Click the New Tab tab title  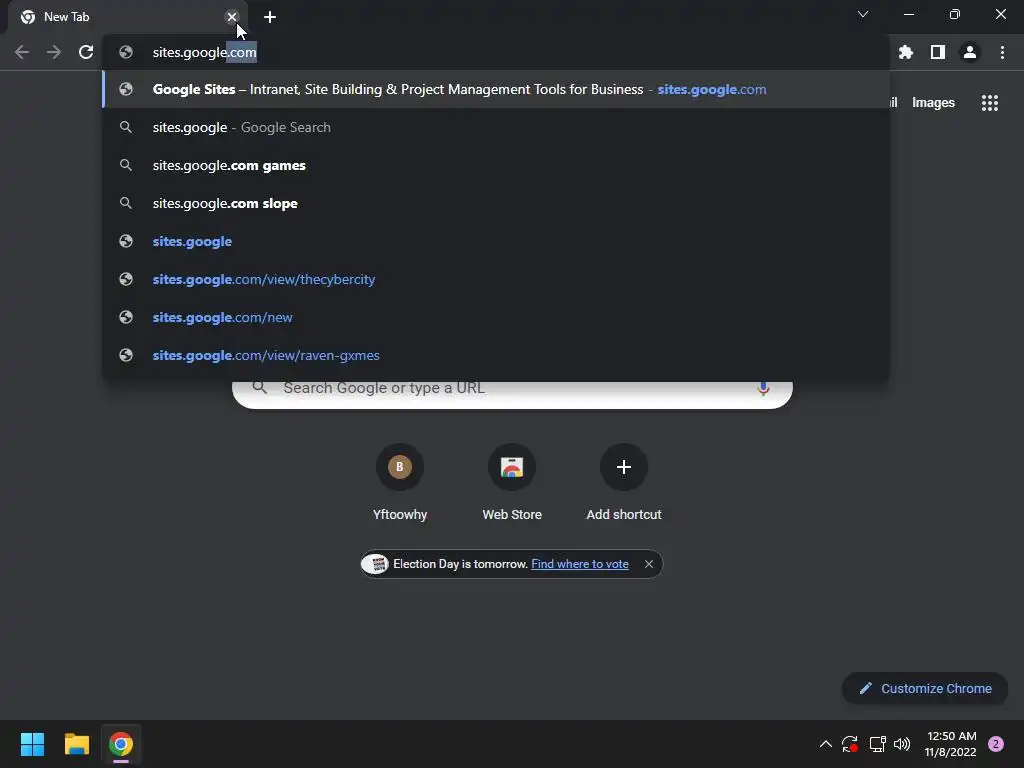[x=67, y=17]
